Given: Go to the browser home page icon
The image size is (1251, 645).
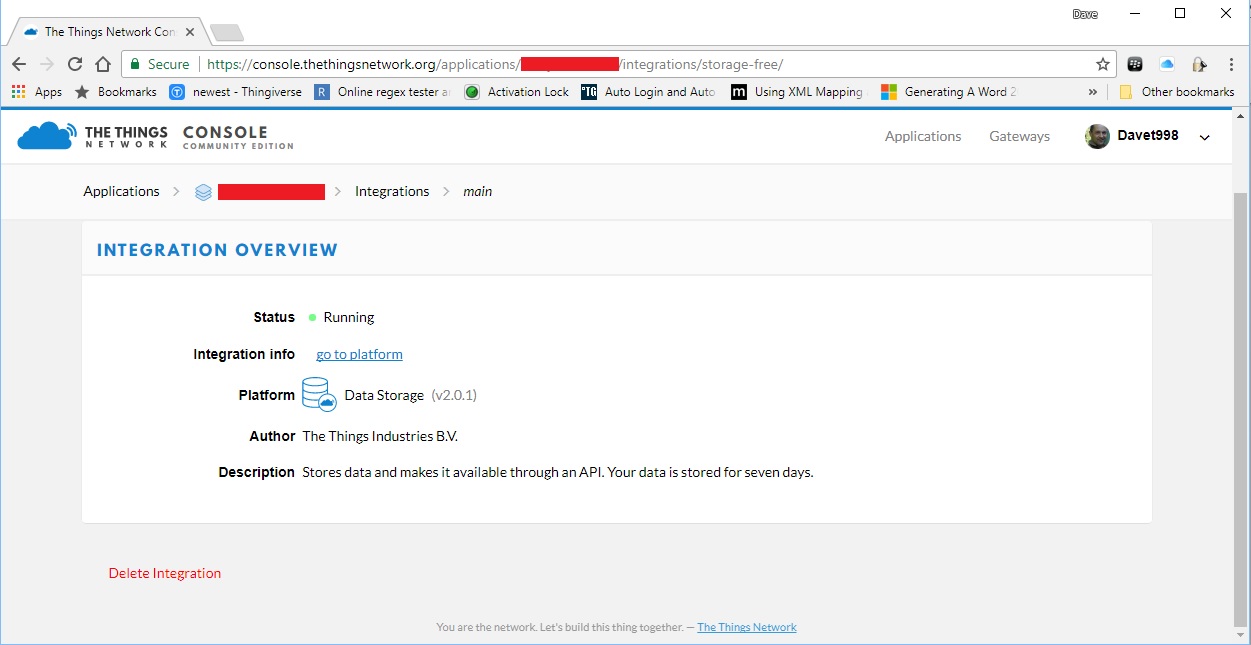Looking at the screenshot, I should click(102, 64).
